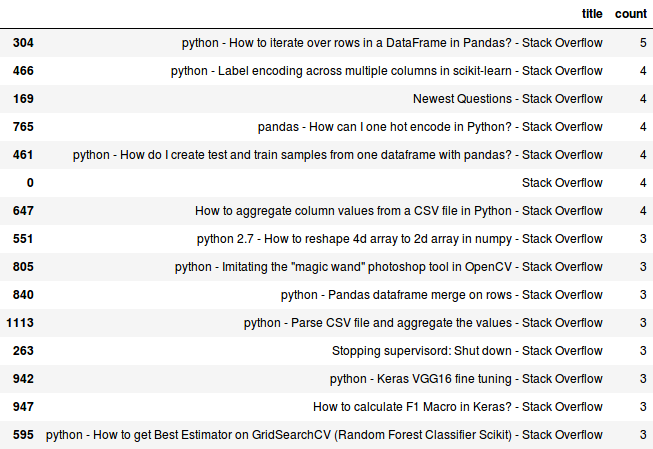Click title 'Keras VGG16 fine tuning'
Image resolution: width=653 pixels, height=449 pixels.
click(466, 379)
